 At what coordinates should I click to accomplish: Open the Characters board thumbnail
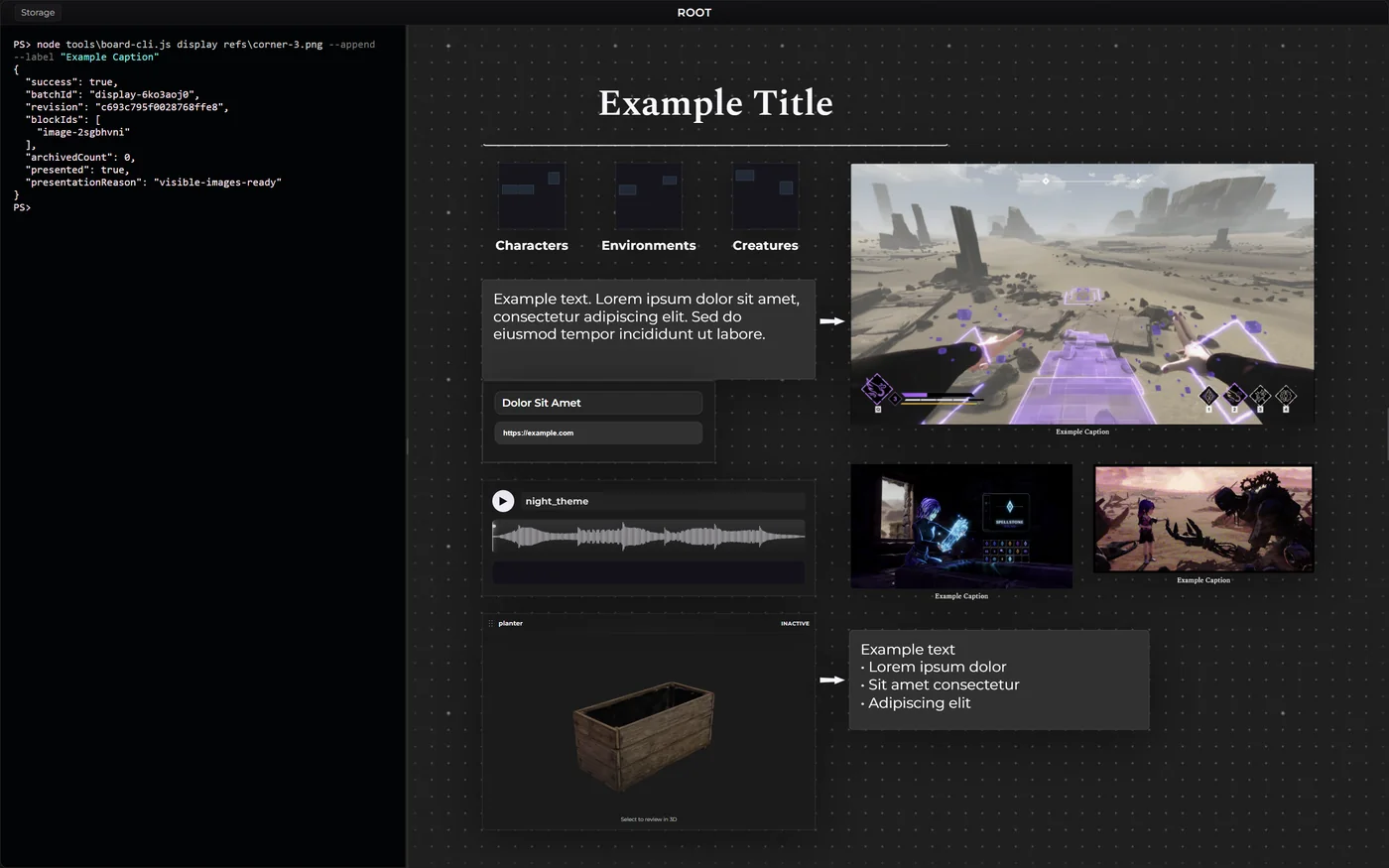(x=532, y=195)
